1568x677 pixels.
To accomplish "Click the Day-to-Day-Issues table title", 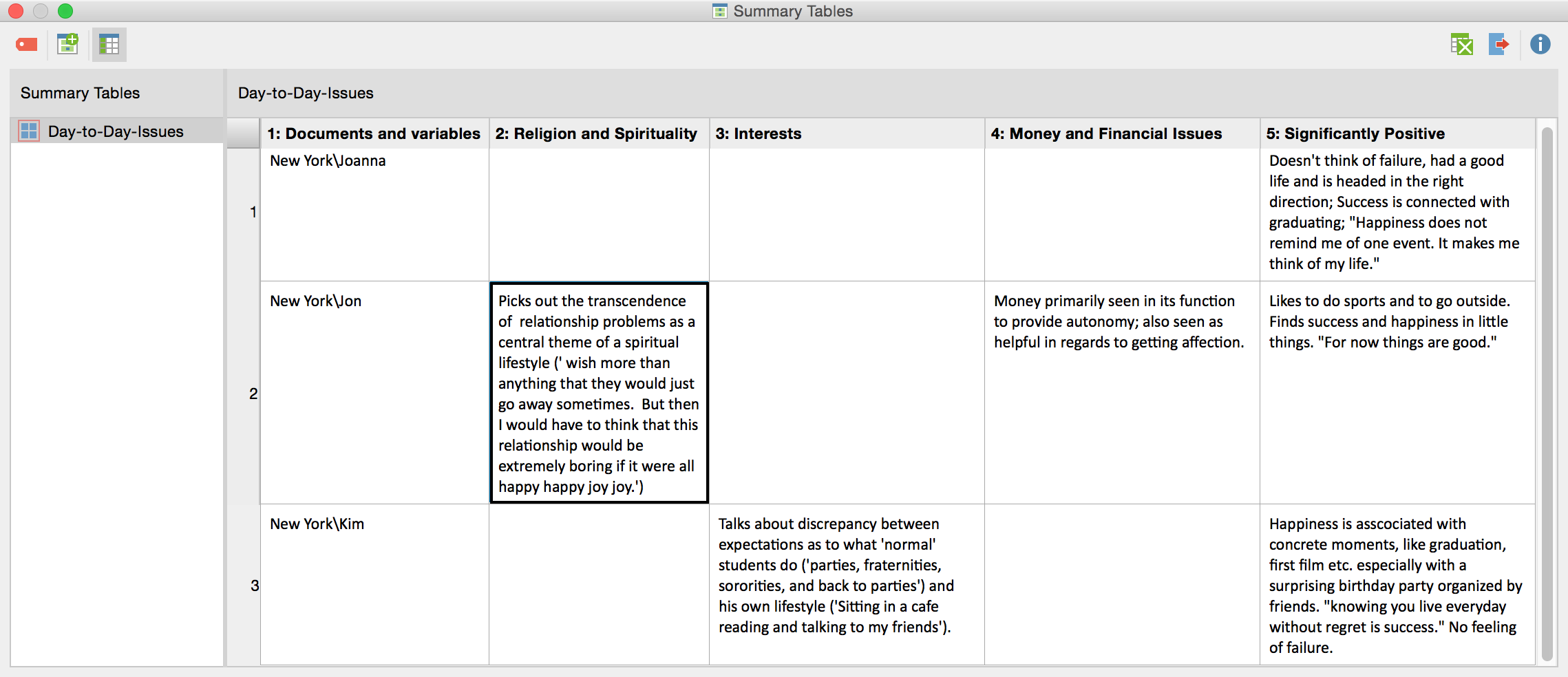I will (x=306, y=93).
